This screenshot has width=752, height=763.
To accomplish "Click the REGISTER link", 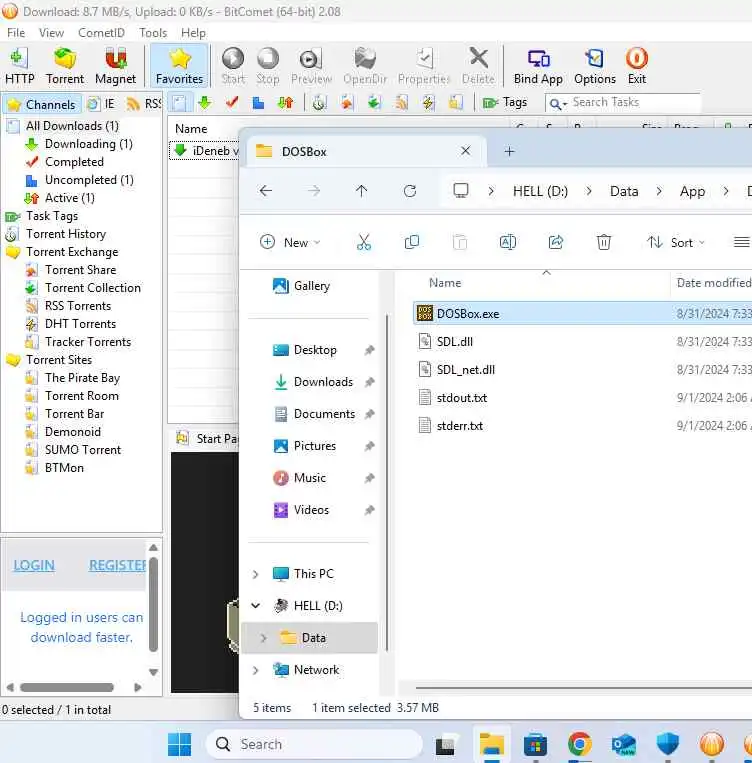I will 117,565.
